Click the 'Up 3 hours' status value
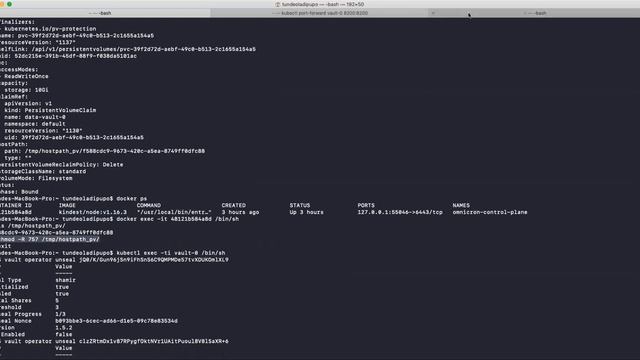The image size is (640, 360). point(307,212)
